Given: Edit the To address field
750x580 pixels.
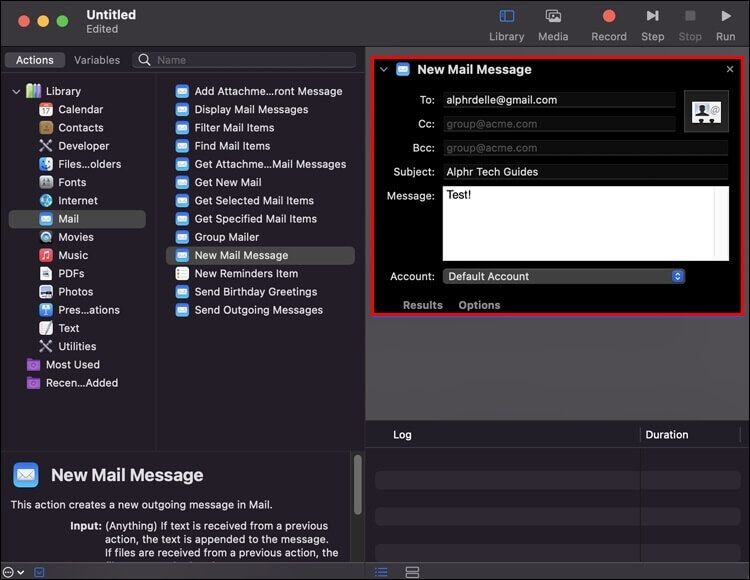Looking at the screenshot, I should pos(559,100).
